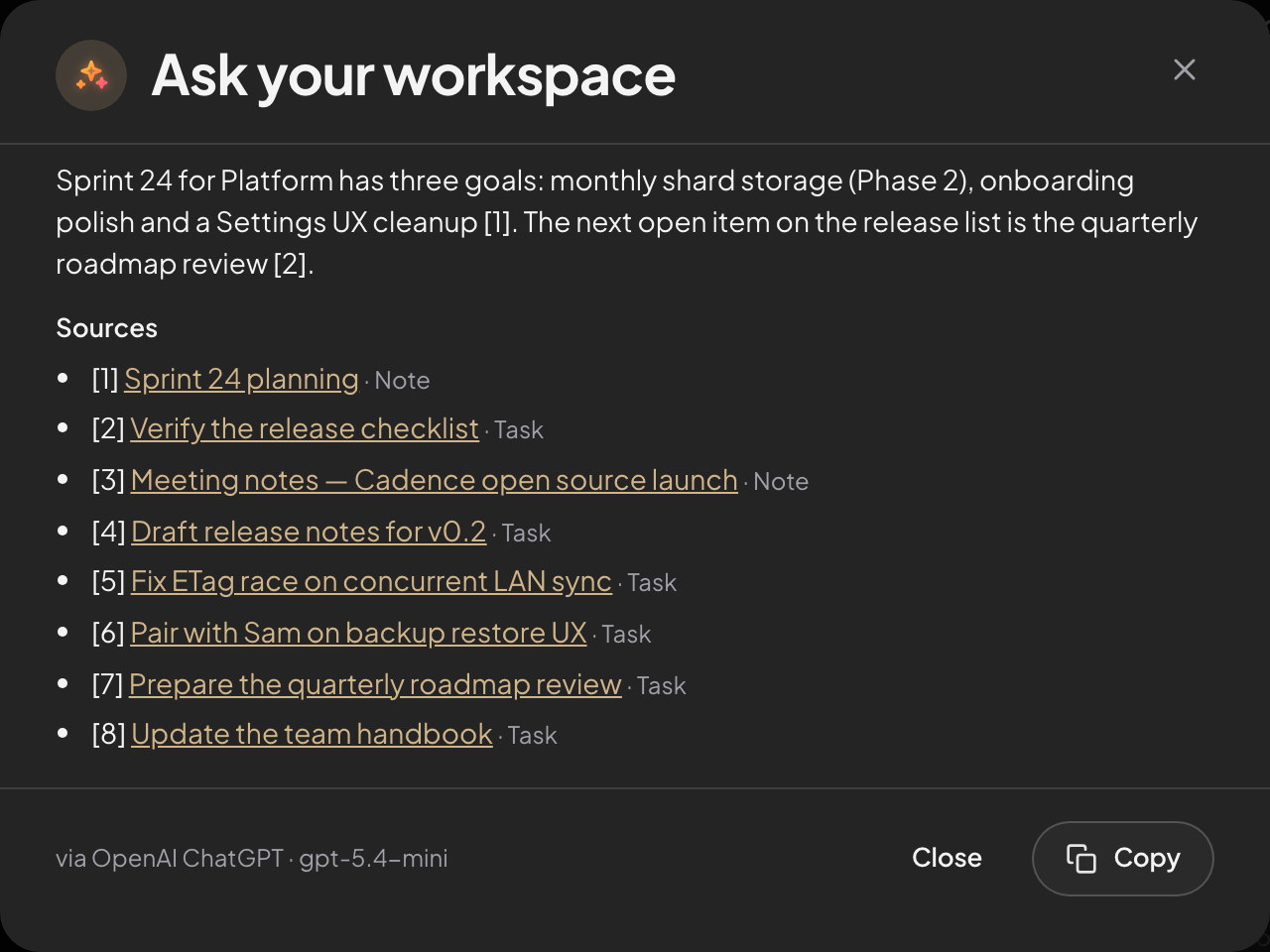The image size is (1270, 952).
Task: Follow the Draft release notes for v0.2 link
Action: click(309, 533)
